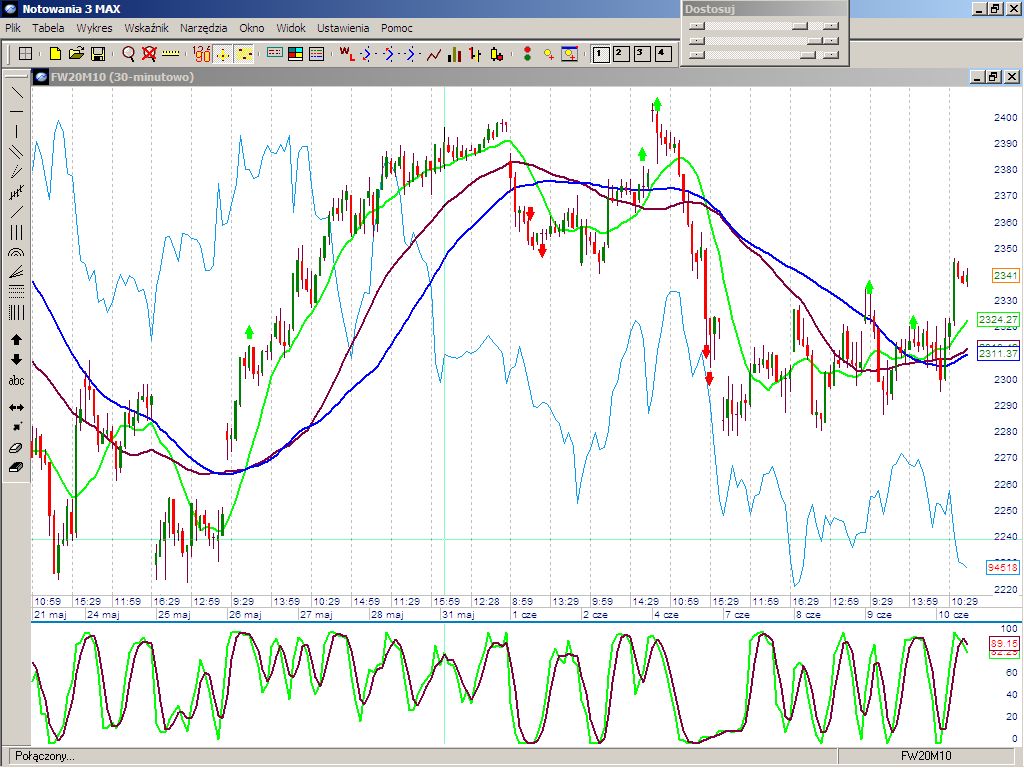Click the traffic light signals icon
This screenshot has height=768, width=1024.
click(x=527, y=53)
